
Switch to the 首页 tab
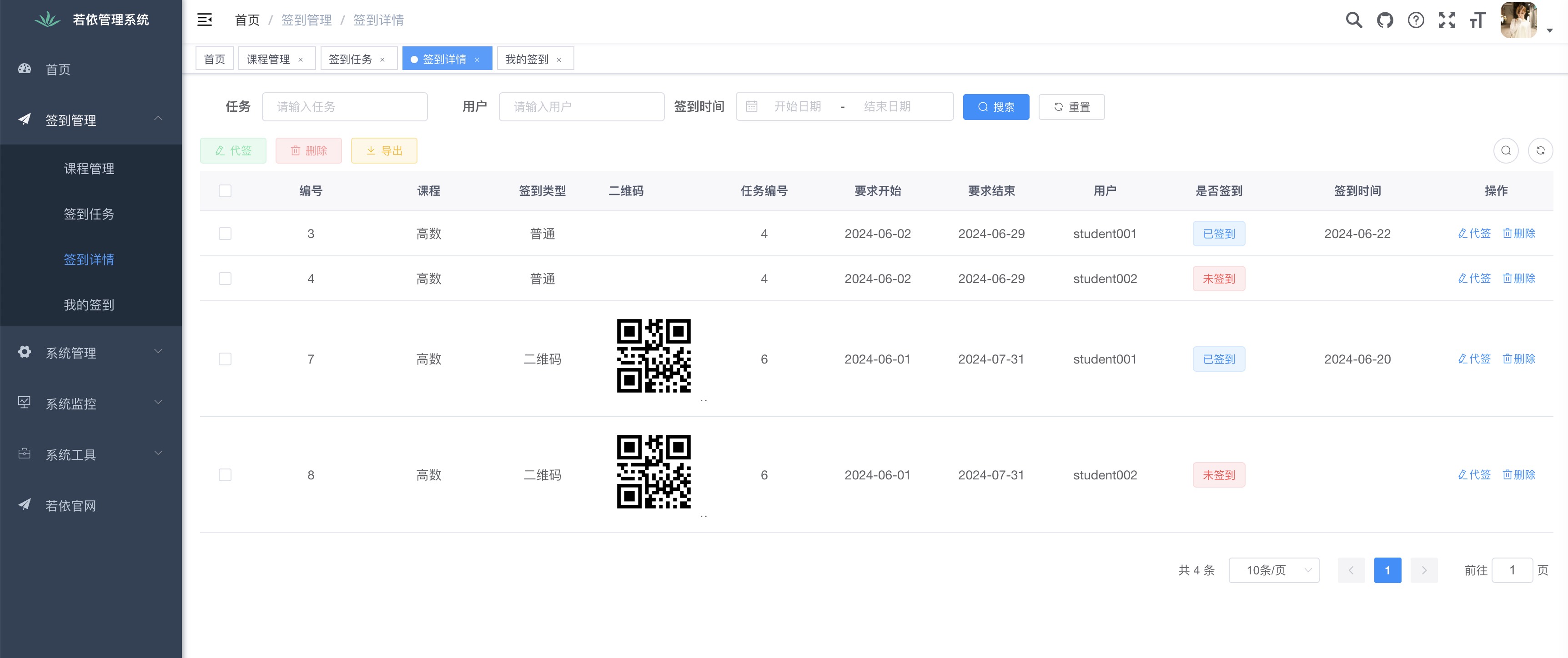[214, 59]
